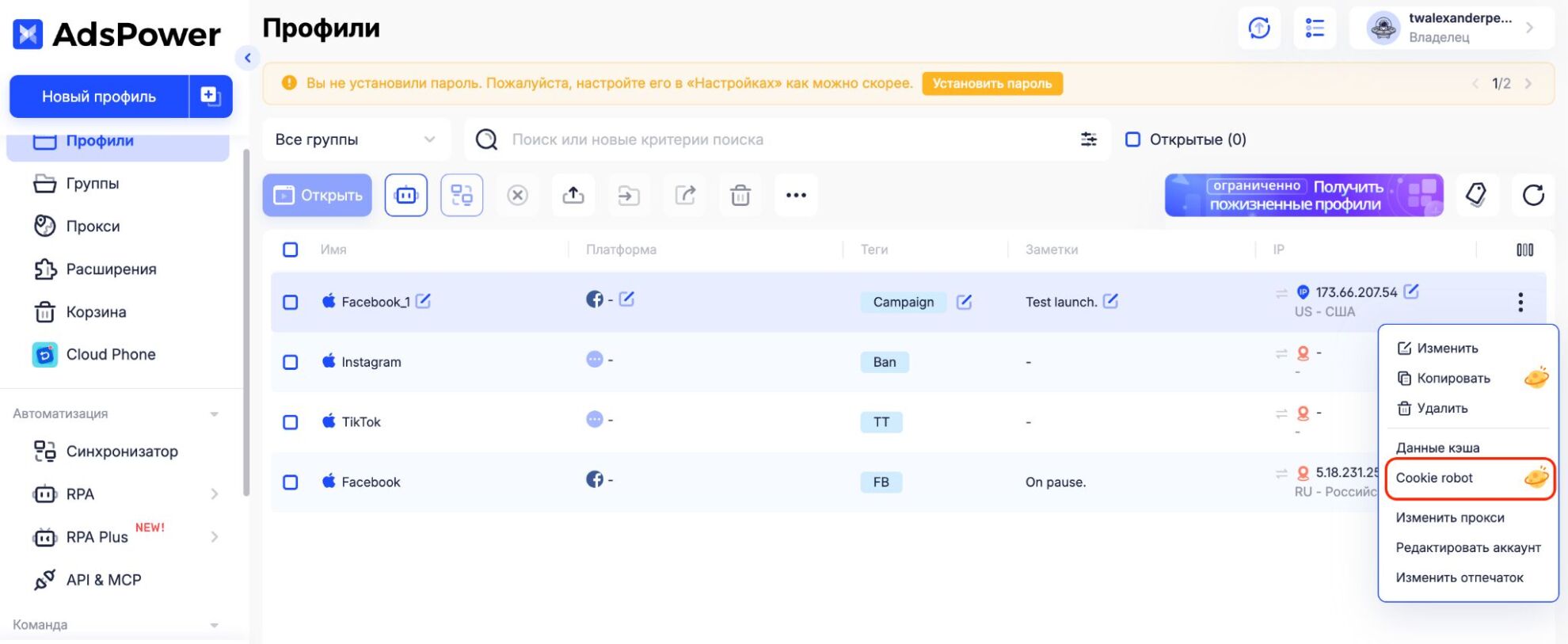Edit the Facebook_1 profile name
The height and width of the screenshot is (644, 1568).
(424, 301)
